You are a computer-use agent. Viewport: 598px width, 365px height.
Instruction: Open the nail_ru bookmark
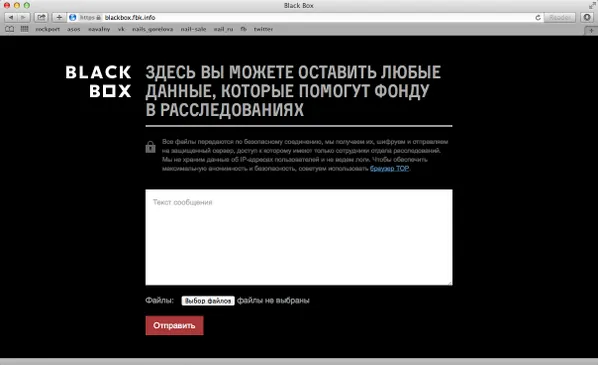[223, 29]
